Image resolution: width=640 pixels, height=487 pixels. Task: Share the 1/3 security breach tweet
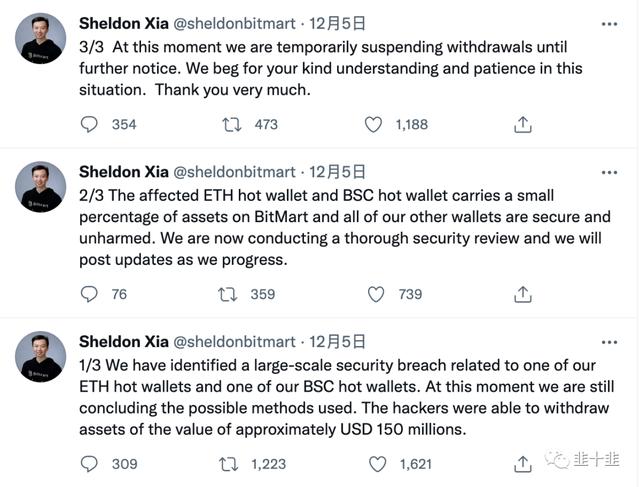pyautogui.click(x=522, y=464)
